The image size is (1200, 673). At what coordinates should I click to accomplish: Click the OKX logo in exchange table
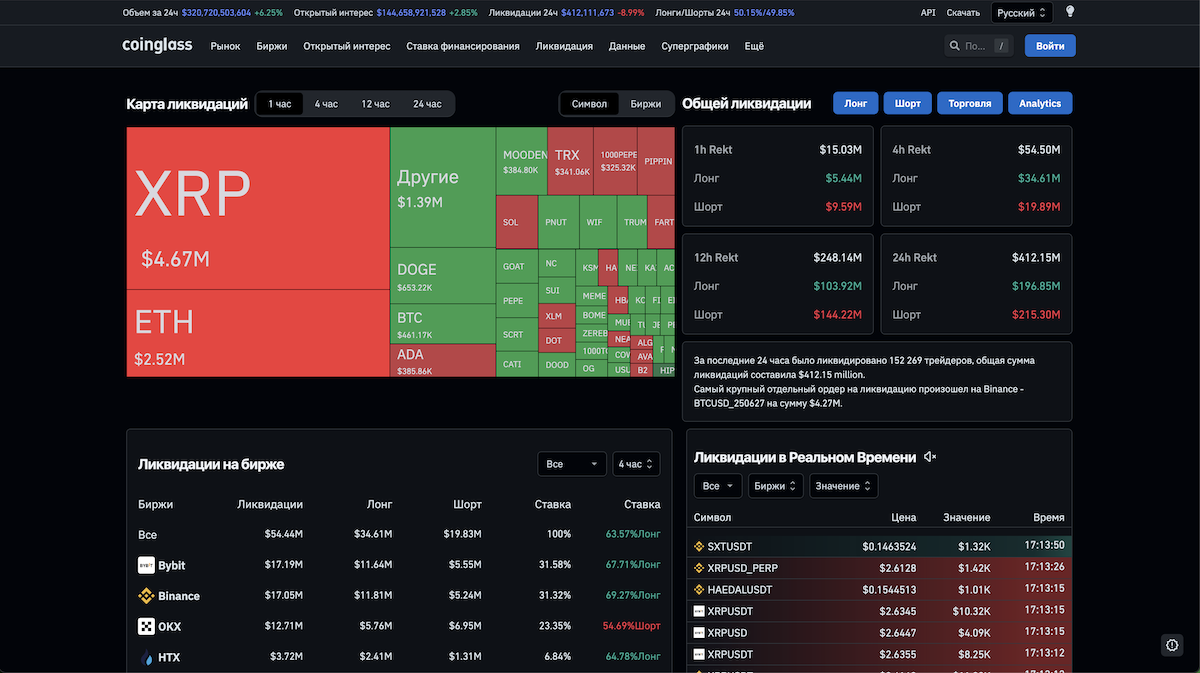pyautogui.click(x=146, y=627)
